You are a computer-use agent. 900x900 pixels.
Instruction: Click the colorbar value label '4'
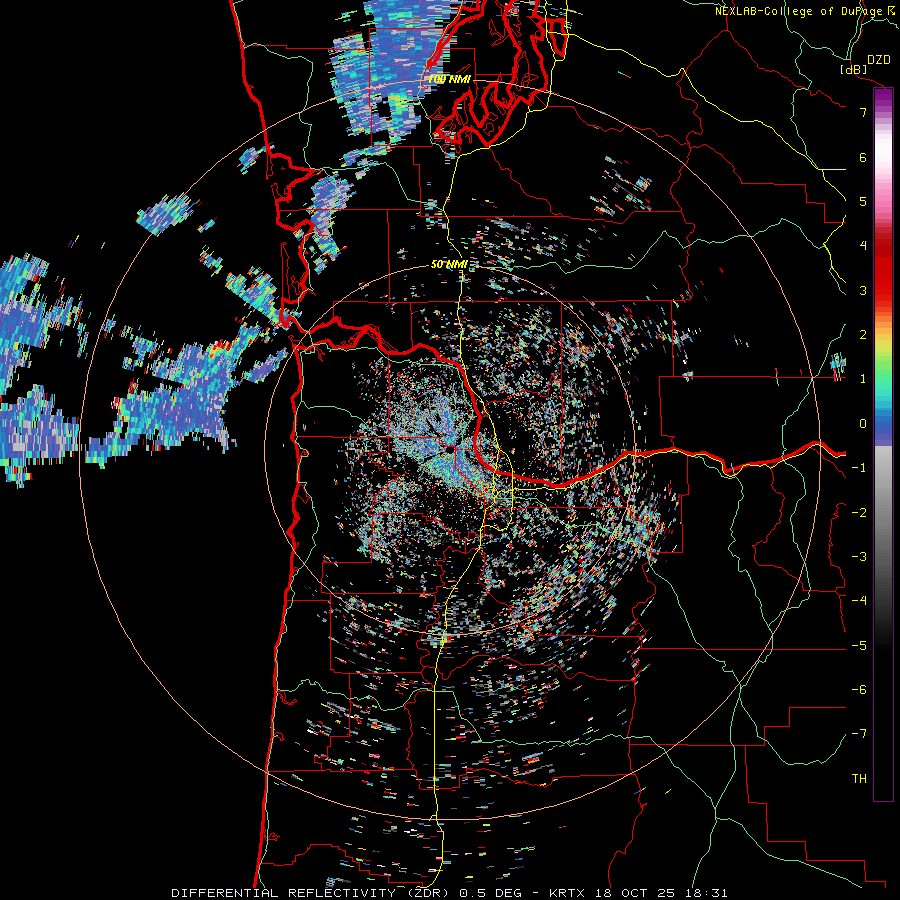pos(863,246)
